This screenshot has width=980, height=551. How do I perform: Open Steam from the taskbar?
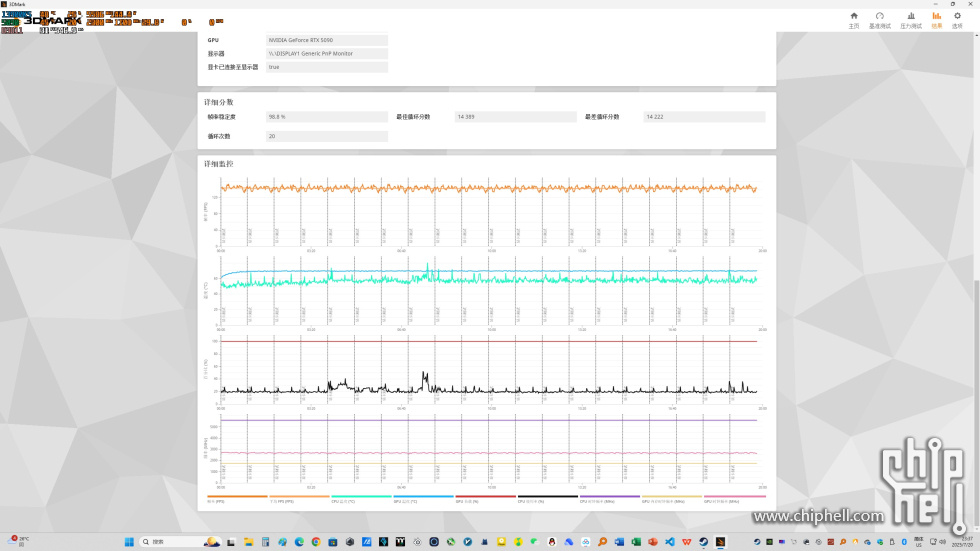[704, 542]
